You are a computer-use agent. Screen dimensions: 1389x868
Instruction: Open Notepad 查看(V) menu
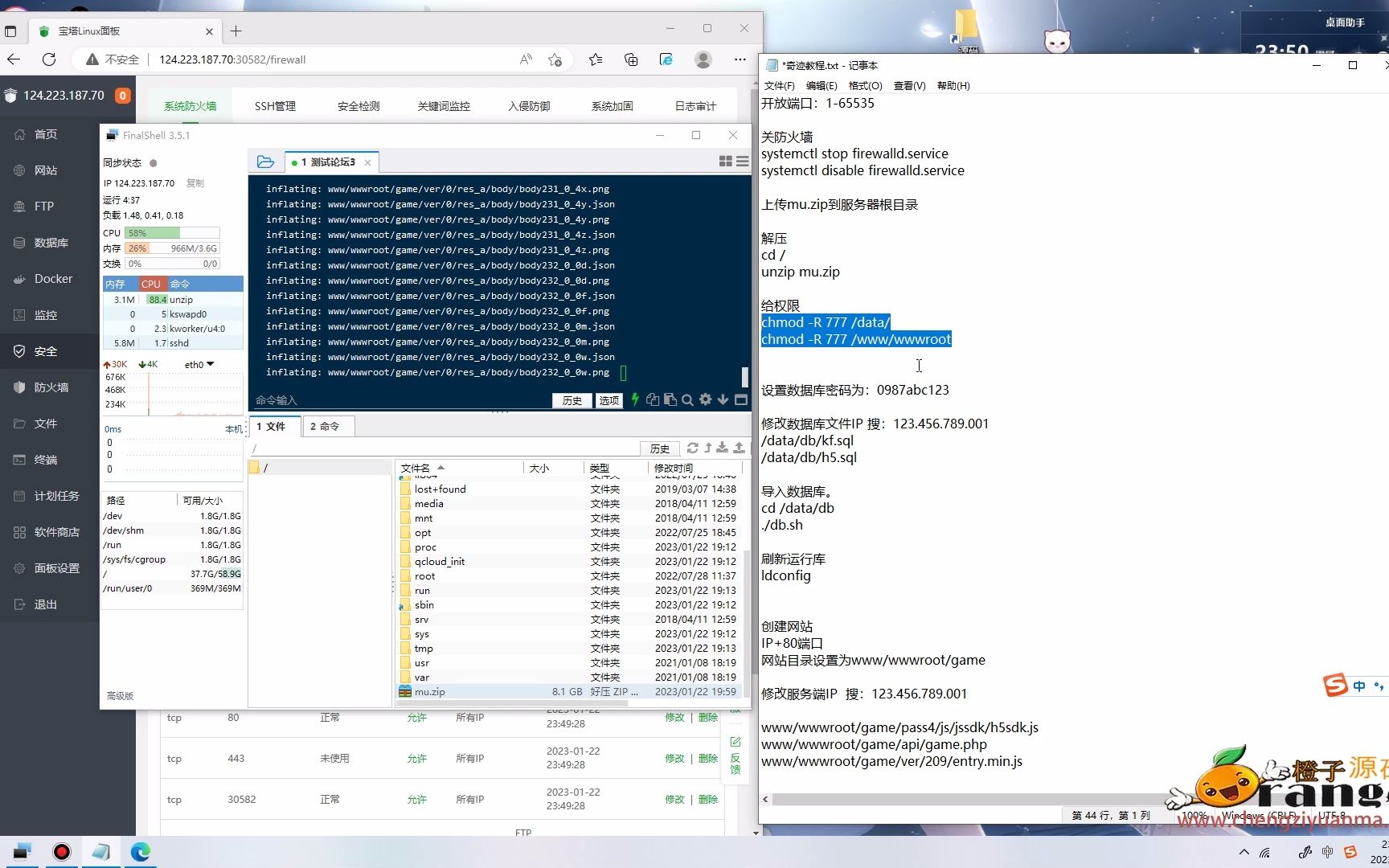pyautogui.click(x=909, y=85)
